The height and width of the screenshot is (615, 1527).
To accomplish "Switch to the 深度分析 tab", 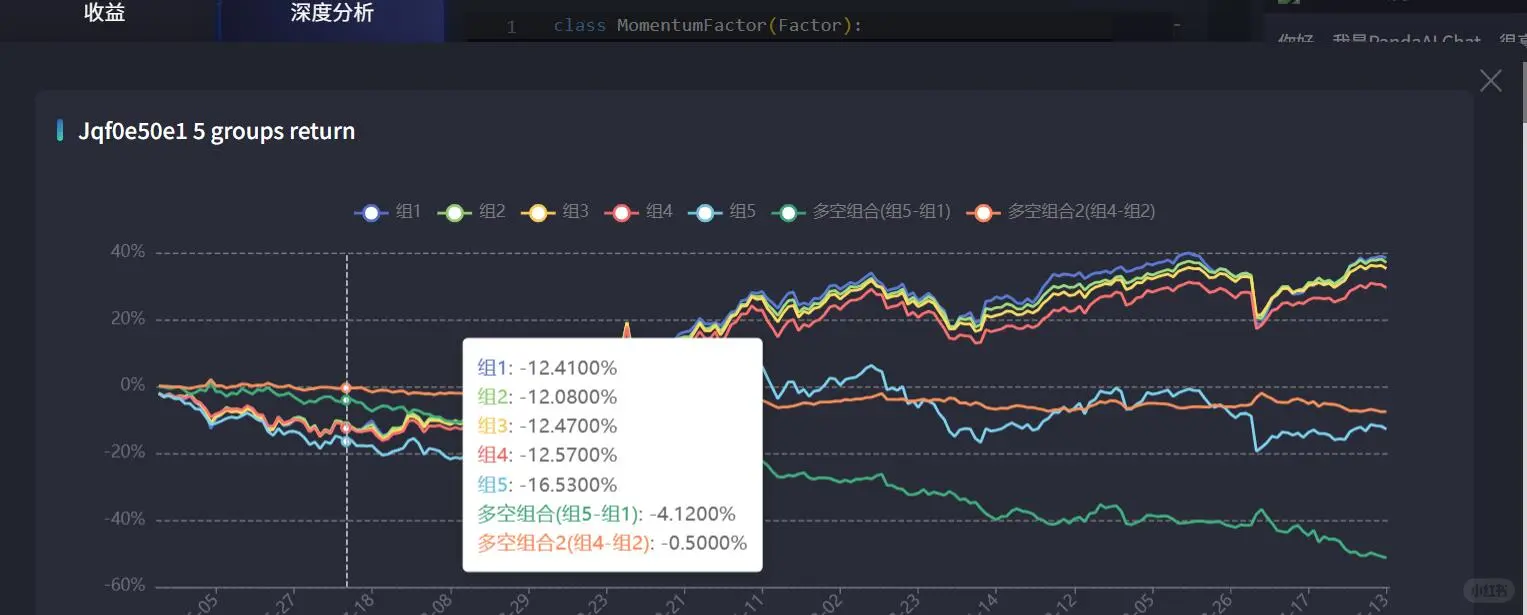I will (x=332, y=13).
